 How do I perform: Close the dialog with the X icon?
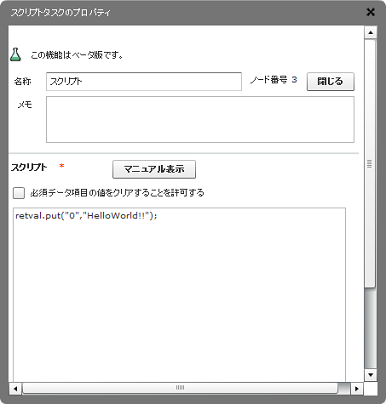tap(370, 12)
